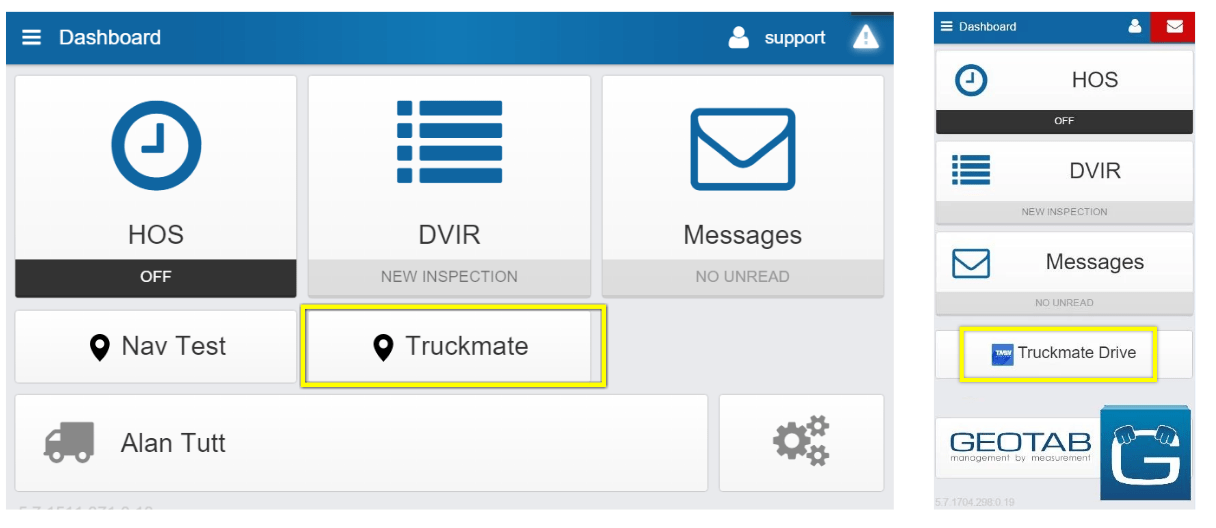Open hamburger menu in large Dashboard
The image size is (1216, 528).
coord(32,38)
